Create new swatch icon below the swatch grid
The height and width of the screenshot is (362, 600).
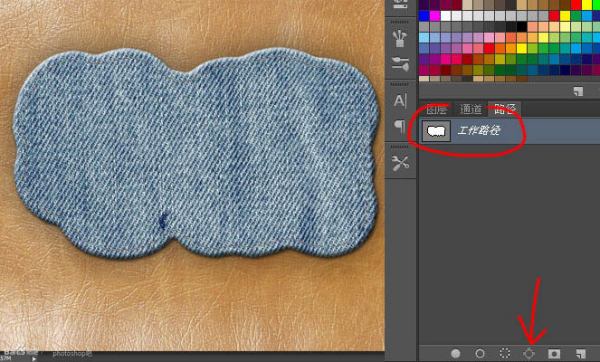578,91
